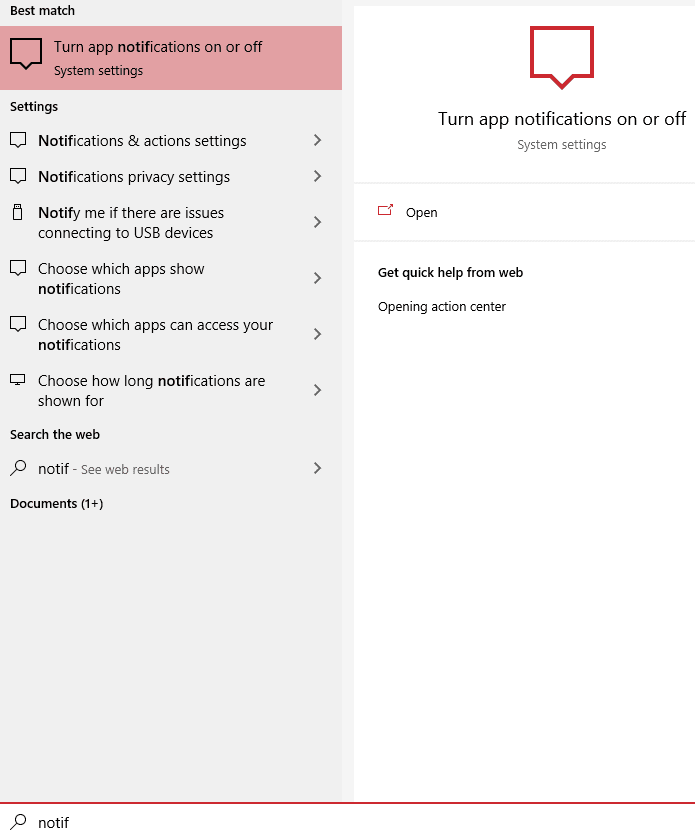Select Choose which apps can access your notifications
This screenshot has height=833, width=695.
tap(171, 335)
